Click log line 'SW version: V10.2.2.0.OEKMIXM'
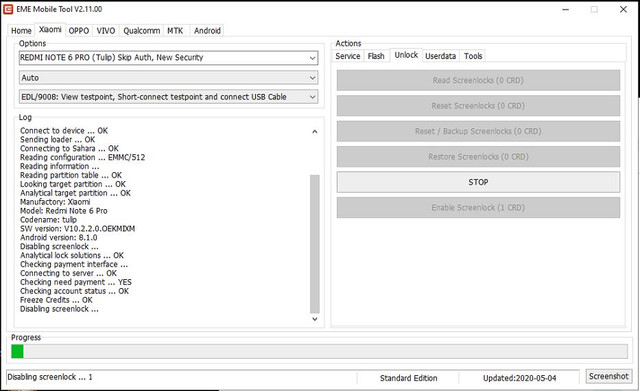Image resolution: width=640 pixels, height=391 pixels. [78, 229]
